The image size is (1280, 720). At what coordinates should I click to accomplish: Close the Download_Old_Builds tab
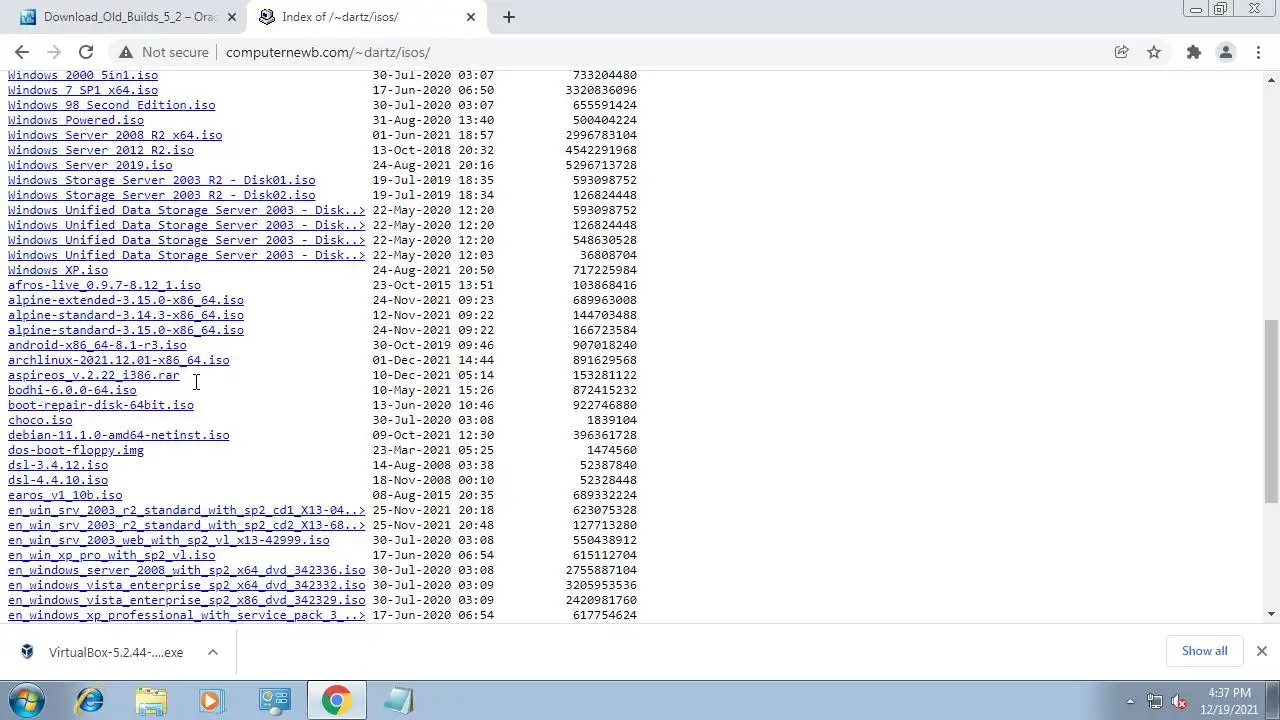click(232, 17)
